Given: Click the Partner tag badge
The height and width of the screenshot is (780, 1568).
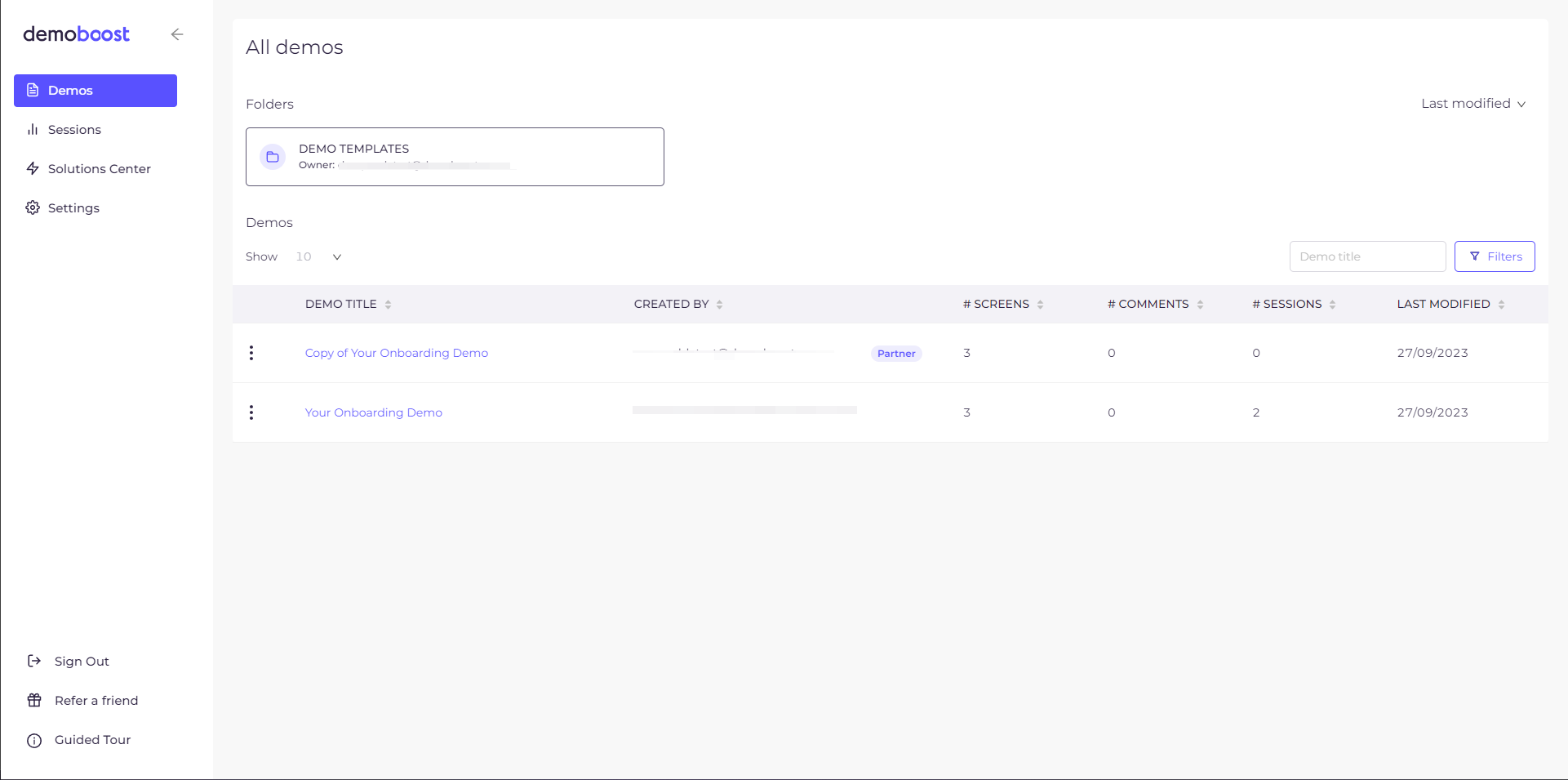Looking at the screenshot, I should [895, 353].
